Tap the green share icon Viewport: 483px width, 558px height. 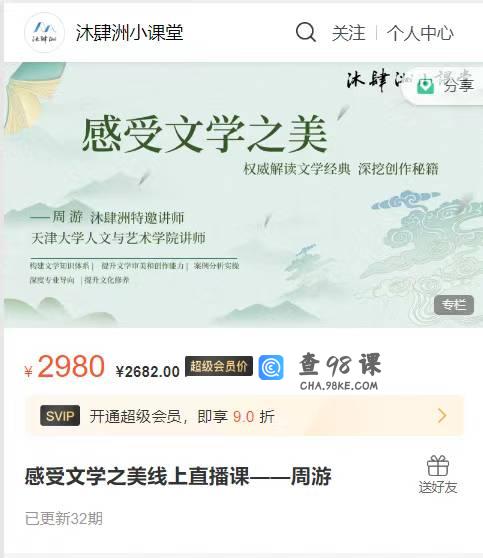point(426,86)
